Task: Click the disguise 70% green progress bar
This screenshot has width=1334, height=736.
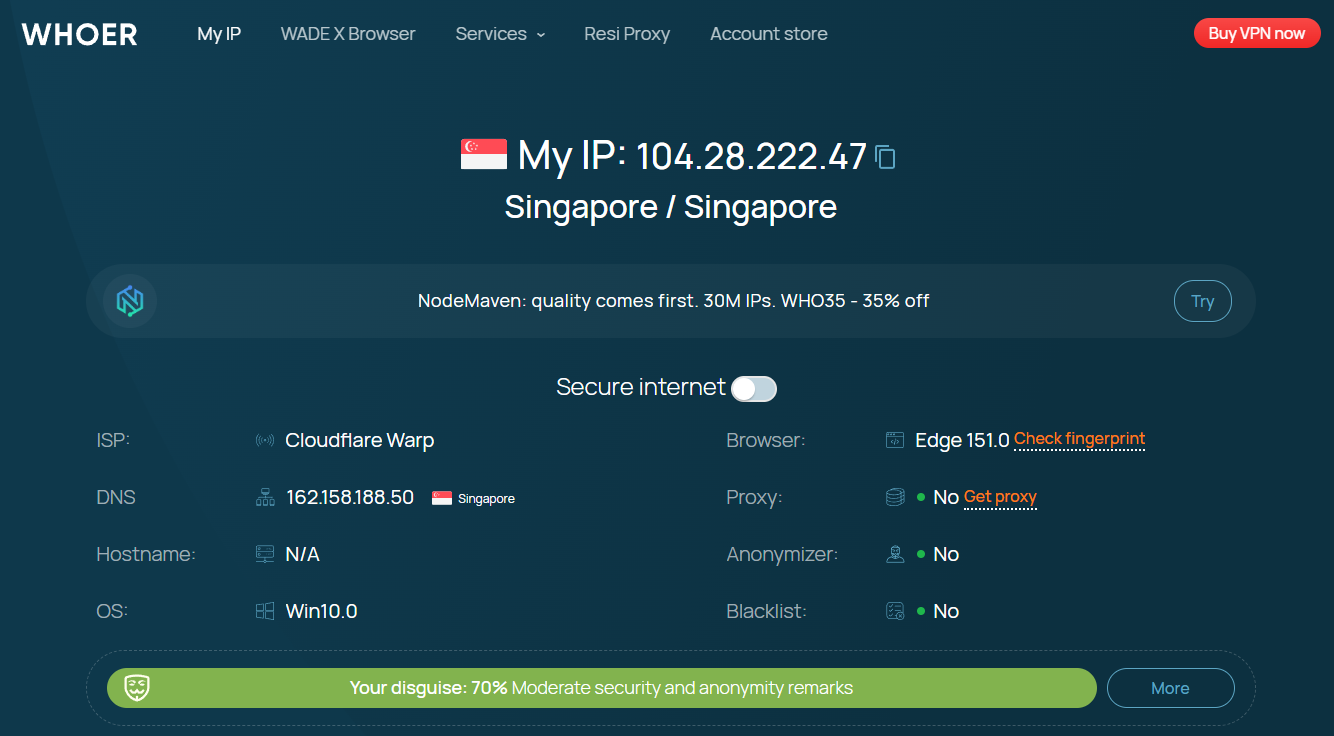Action: (602, 688)
